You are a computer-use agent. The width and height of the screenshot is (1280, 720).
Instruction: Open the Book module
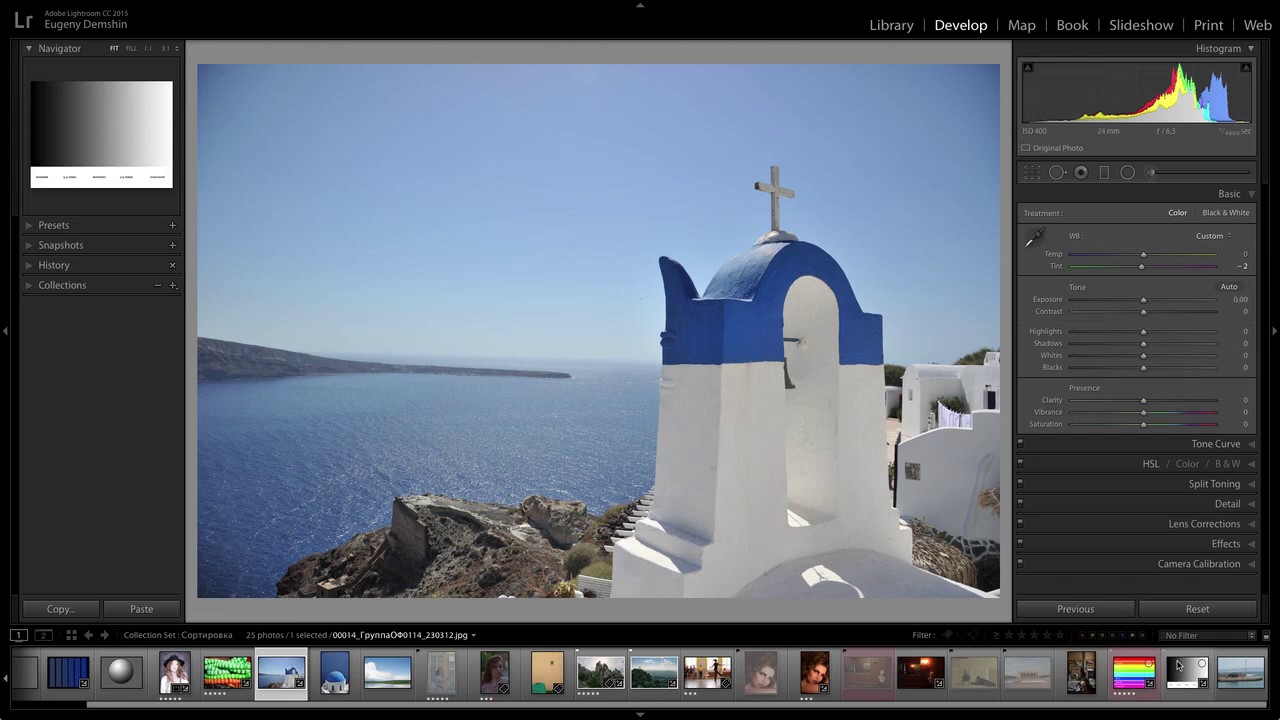tap(1072, 25)
